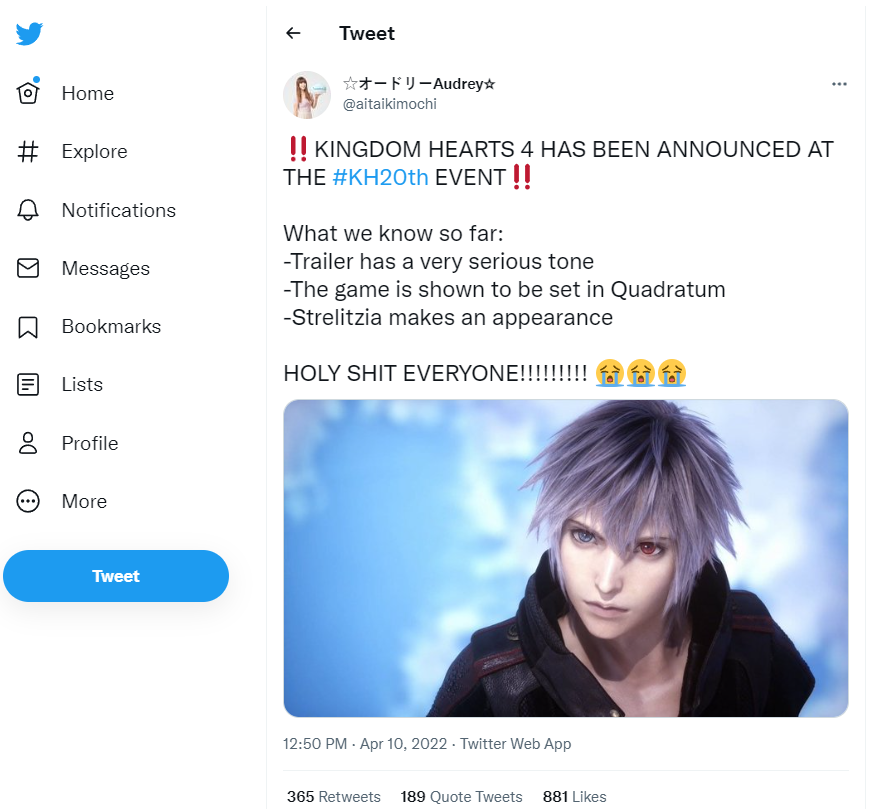Click the Messages envelope icon

click(28, 268)
